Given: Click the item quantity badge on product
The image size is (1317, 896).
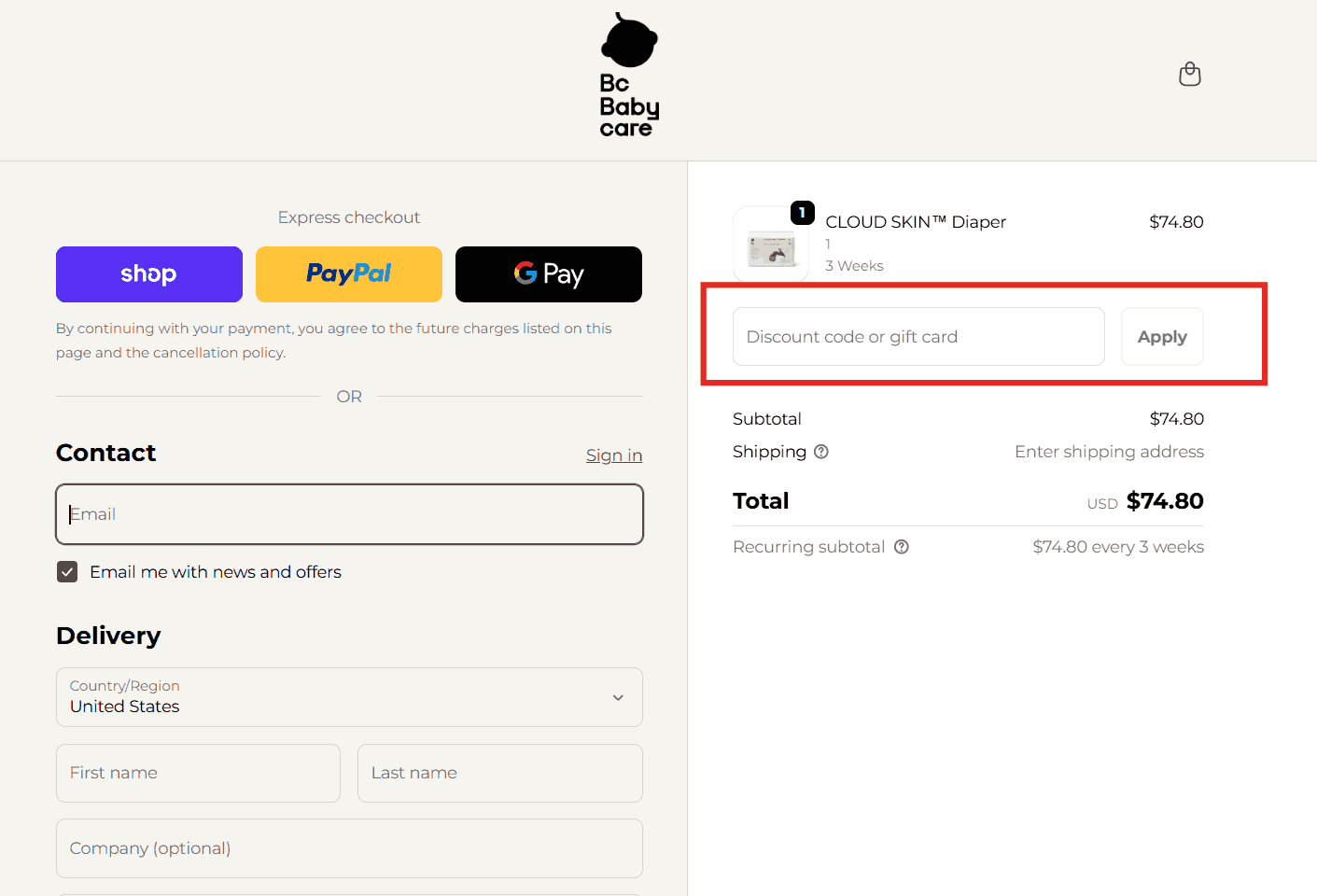Looking at the screenshot, I should 803,213.
